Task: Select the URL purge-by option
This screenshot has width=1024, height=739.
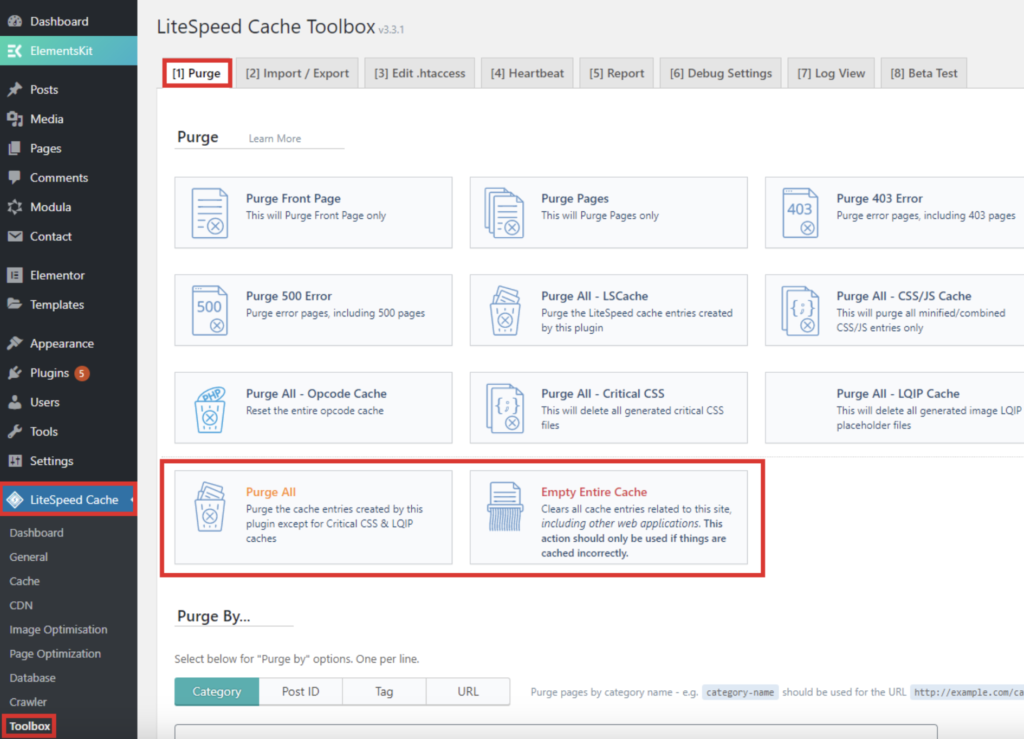Action: click(468, 691)
